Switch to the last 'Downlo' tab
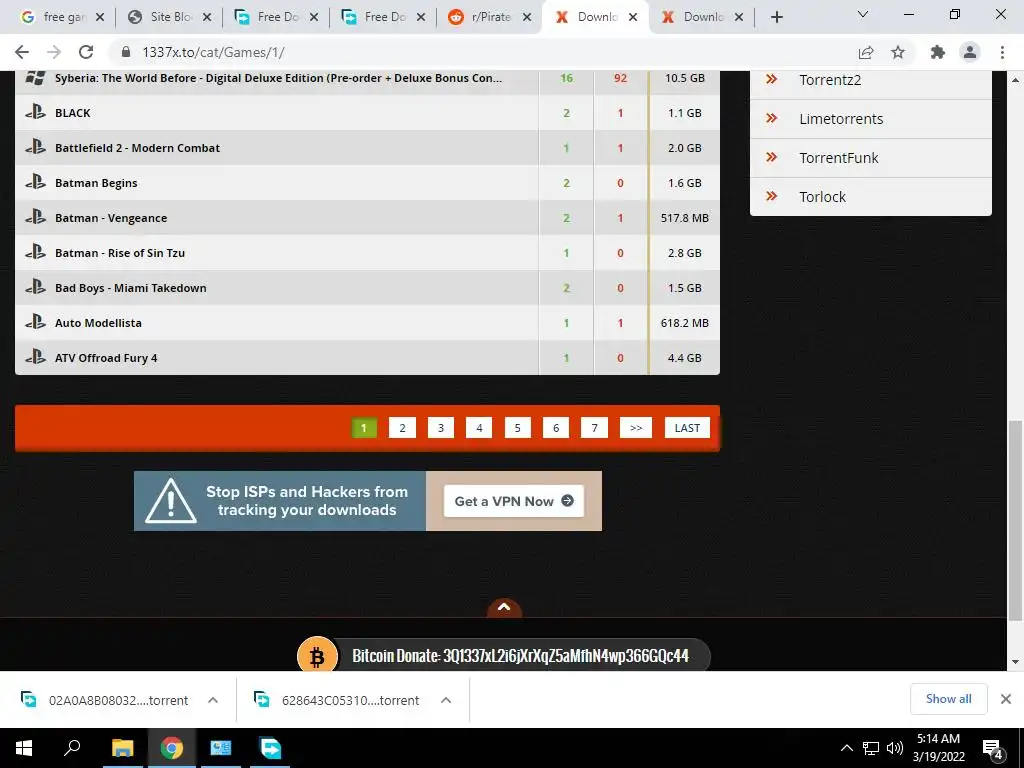The image size is (1024, 768). (696, 17)
